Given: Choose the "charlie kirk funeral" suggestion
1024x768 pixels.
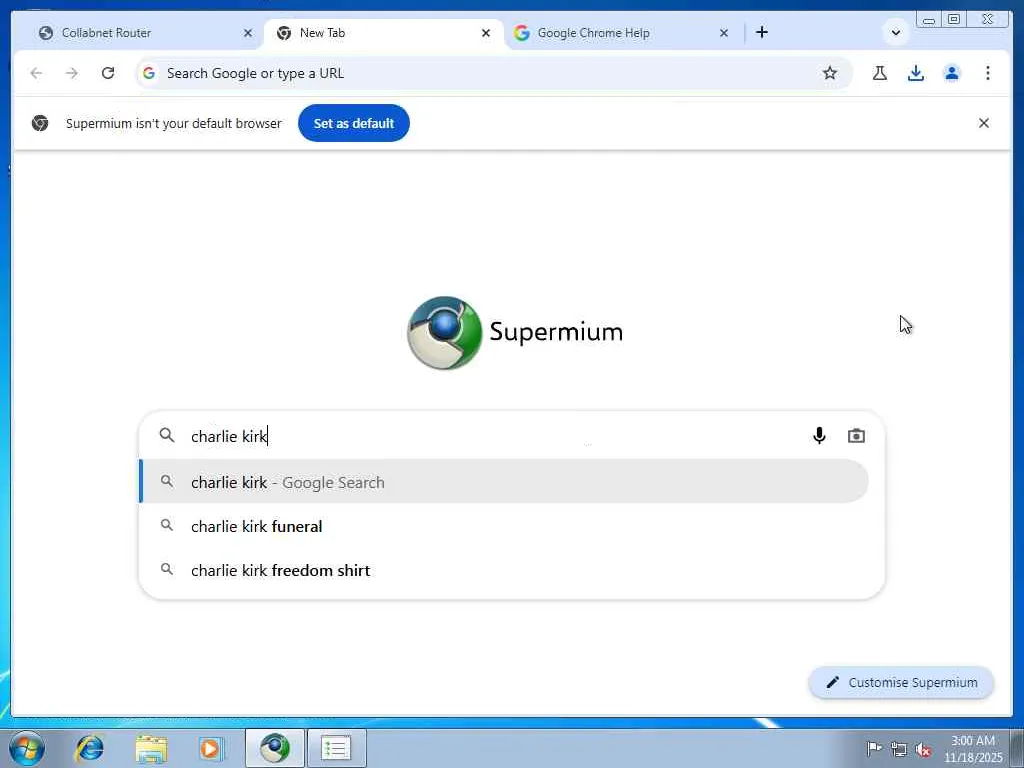Looking at the screenshot, I should coord(504,526).
